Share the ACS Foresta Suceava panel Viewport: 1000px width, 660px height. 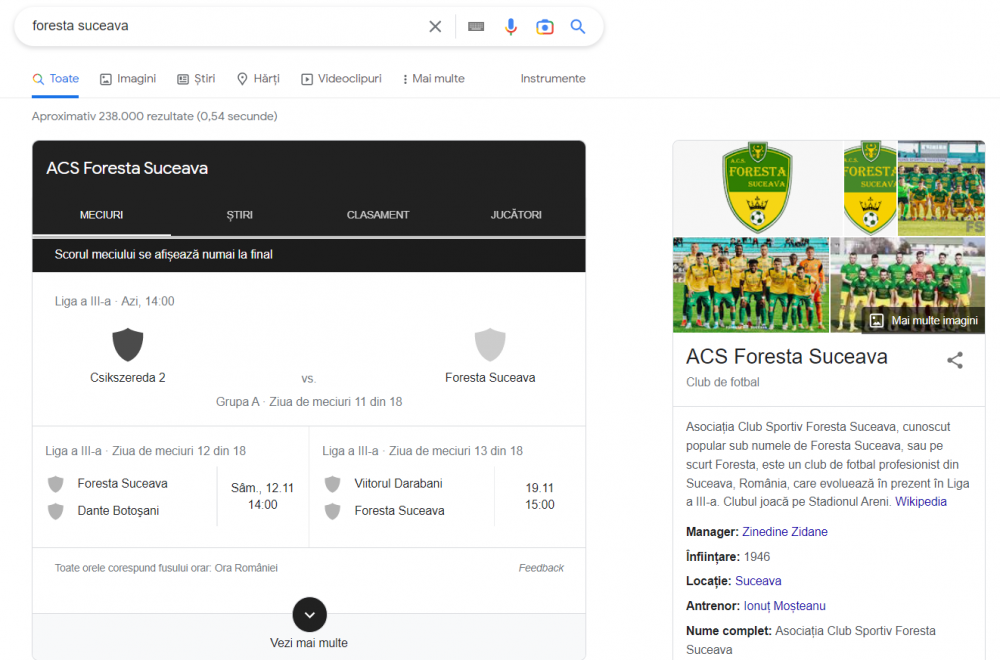(x=955, y=360)
